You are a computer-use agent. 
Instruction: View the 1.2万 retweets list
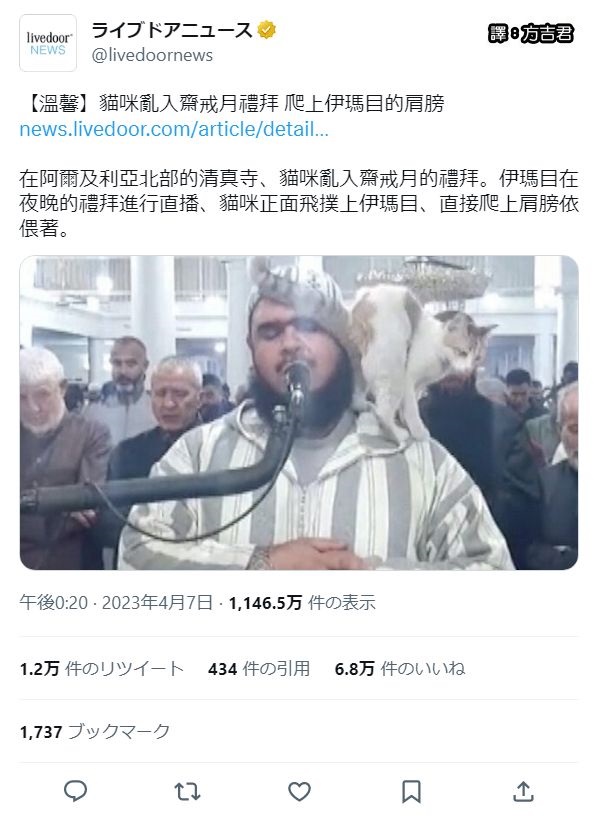coord(102,668)
